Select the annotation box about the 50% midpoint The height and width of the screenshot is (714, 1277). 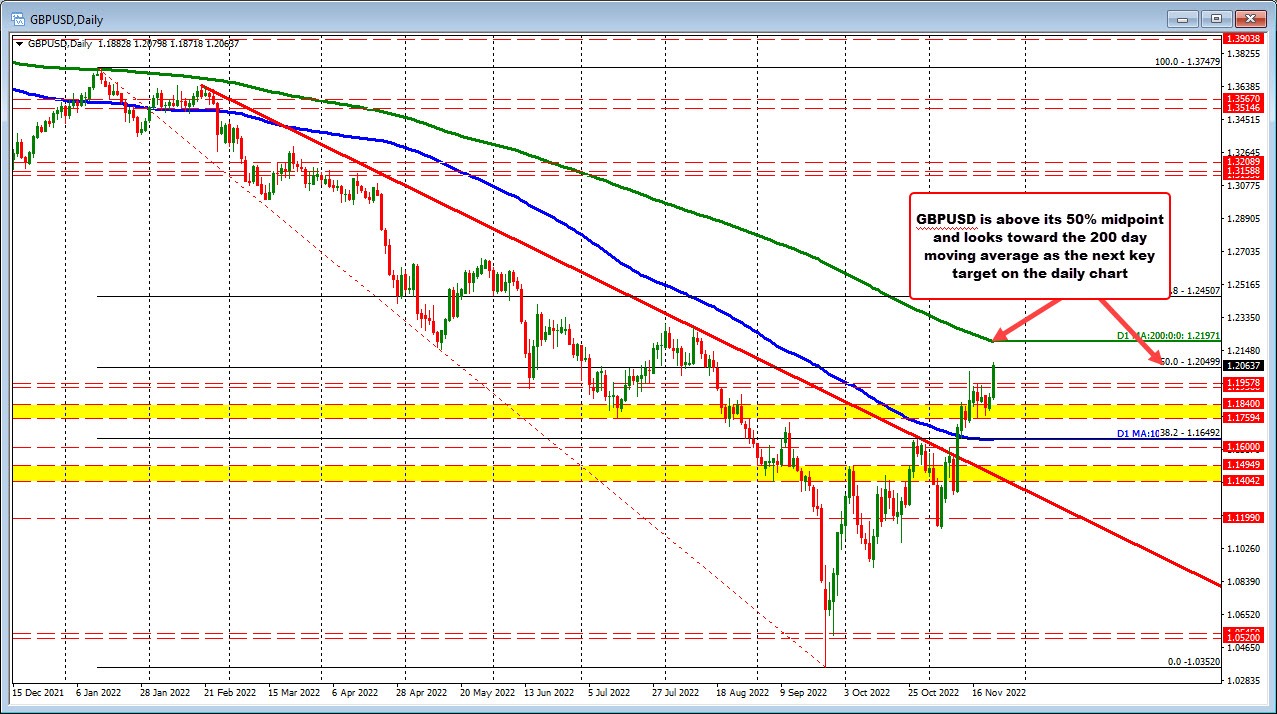(1042, 246)
